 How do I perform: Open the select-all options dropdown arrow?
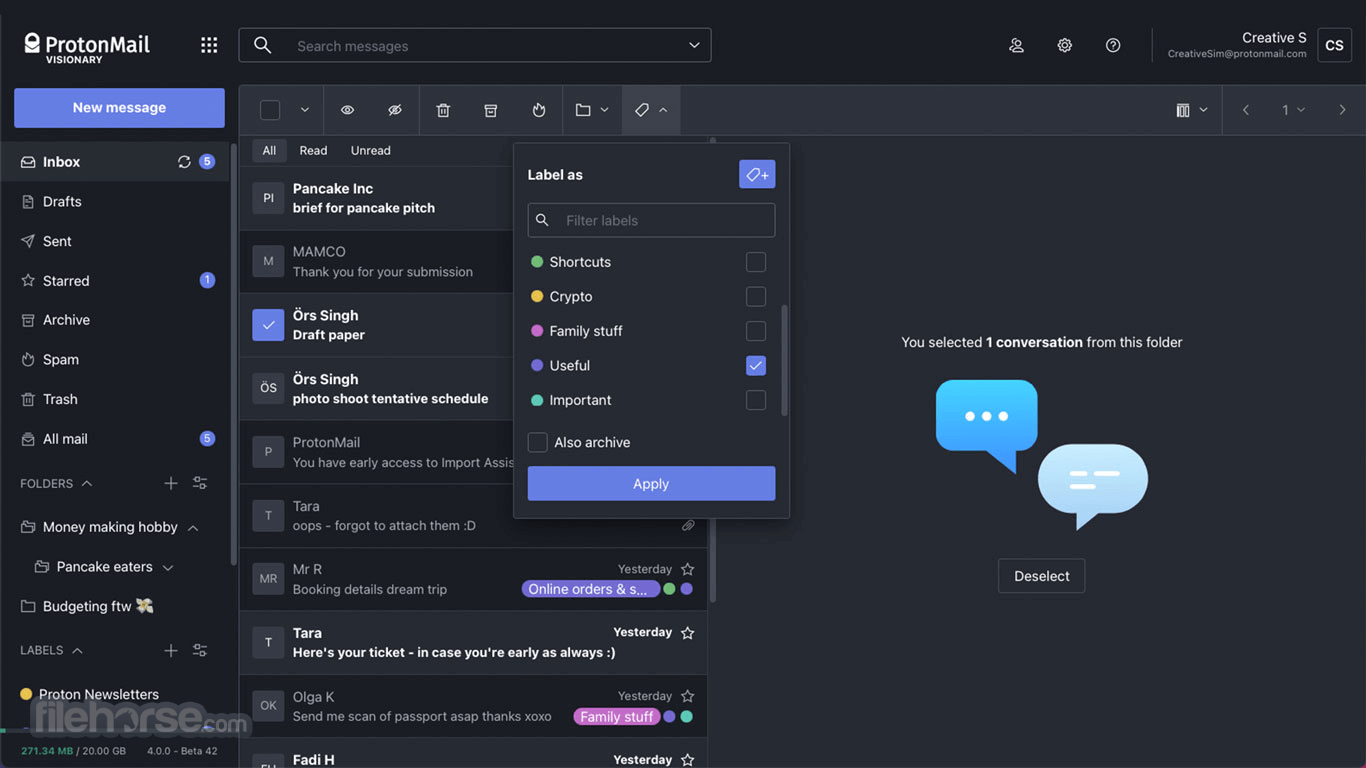305,110
